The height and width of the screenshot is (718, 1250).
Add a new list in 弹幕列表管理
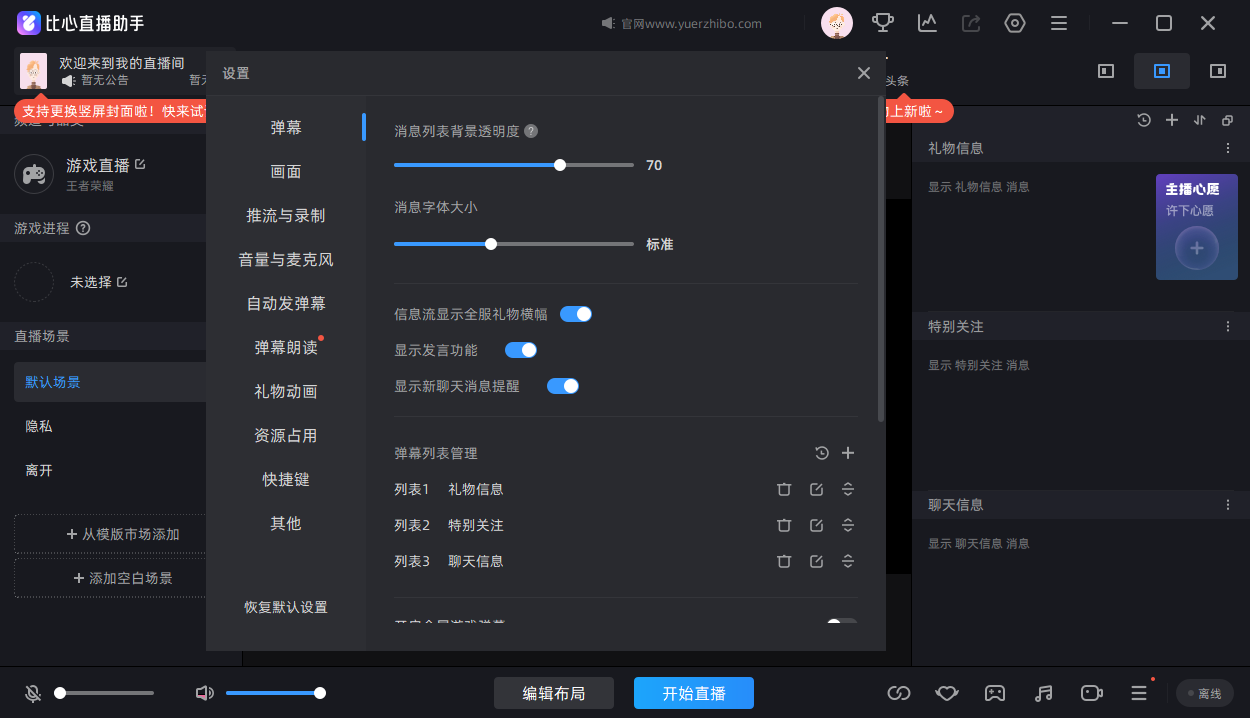click(848, 453)
